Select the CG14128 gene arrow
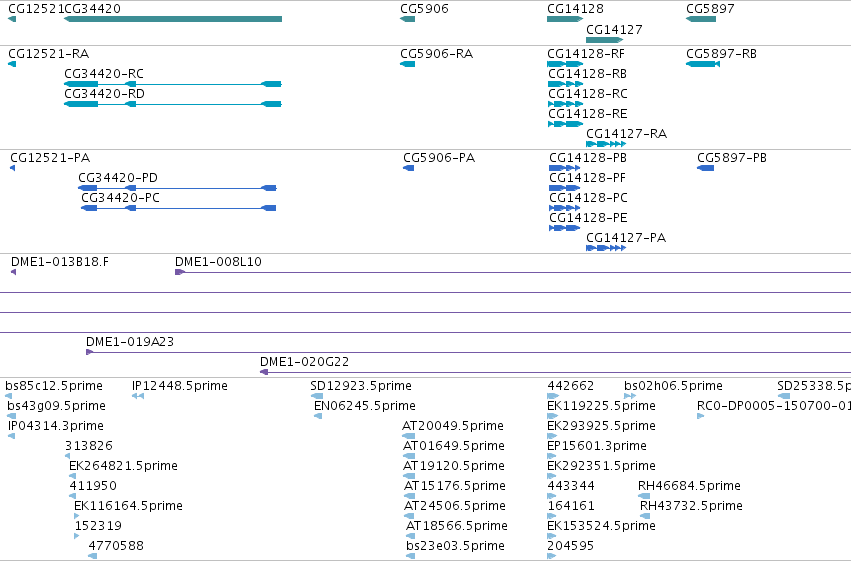This screenshot has height=561, width=851. (565, 19)
